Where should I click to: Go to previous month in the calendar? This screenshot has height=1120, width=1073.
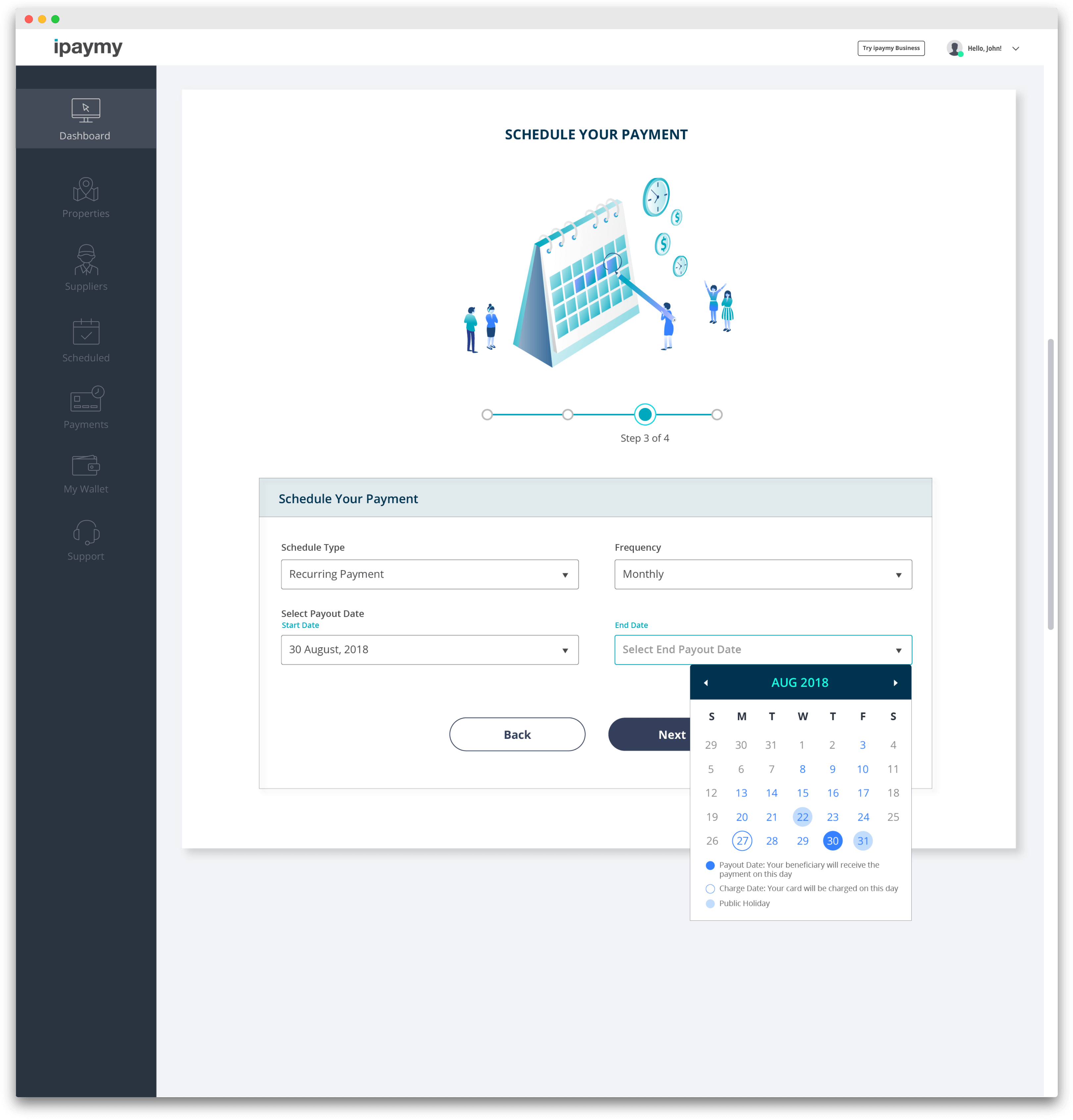click(707, 682)
